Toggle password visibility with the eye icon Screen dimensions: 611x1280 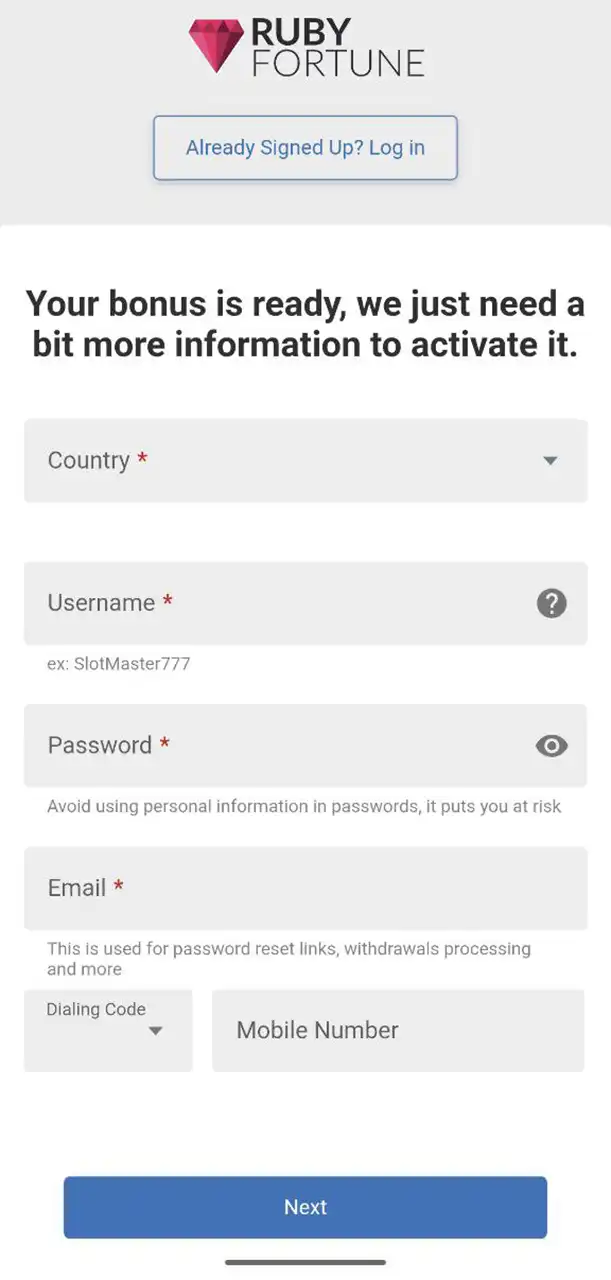[x=552, y=746]
